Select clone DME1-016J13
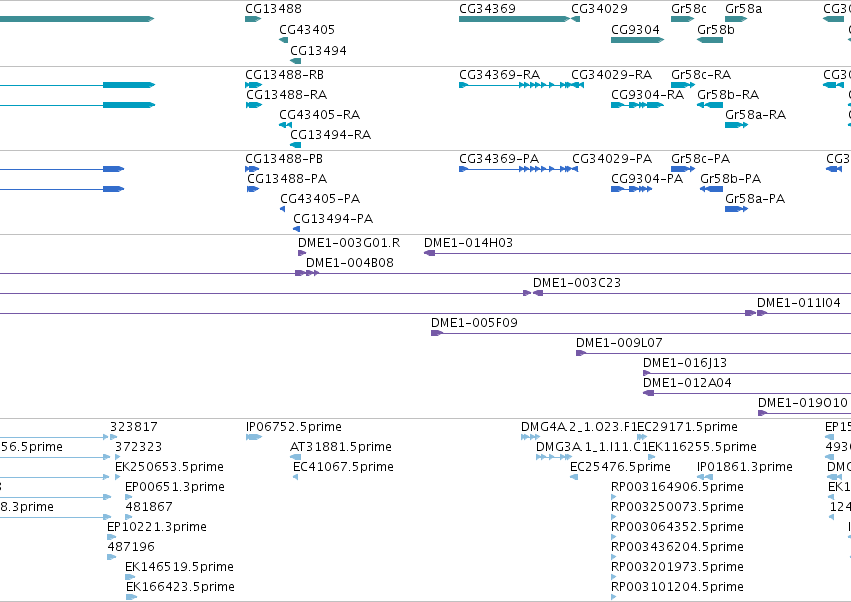Screen dimensions: 851x602 747,373
